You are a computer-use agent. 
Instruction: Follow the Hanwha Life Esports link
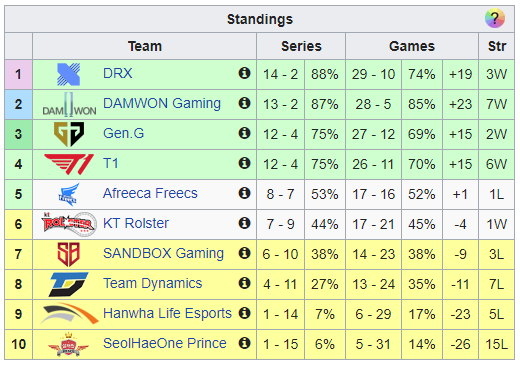coord(167,314)
